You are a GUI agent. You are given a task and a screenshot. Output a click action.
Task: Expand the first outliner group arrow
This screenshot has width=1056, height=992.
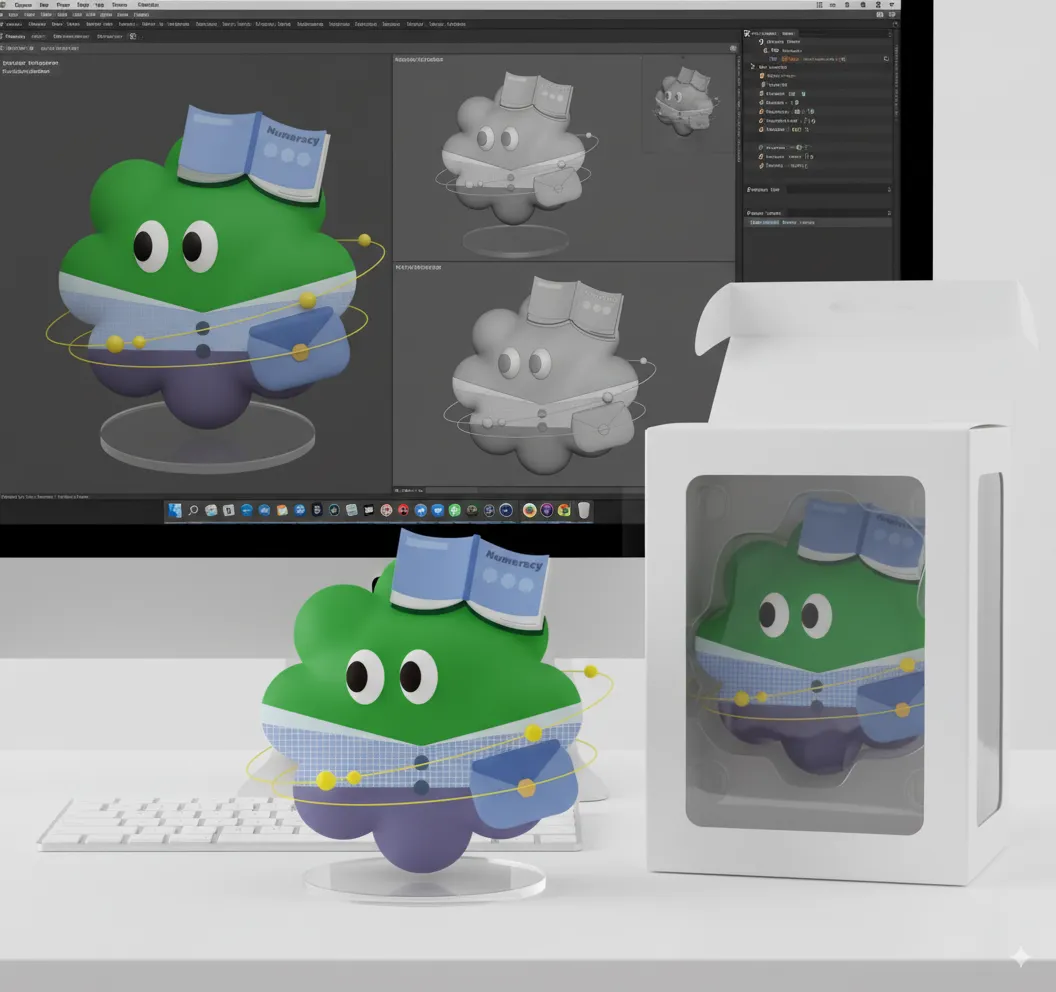[753, 67]
